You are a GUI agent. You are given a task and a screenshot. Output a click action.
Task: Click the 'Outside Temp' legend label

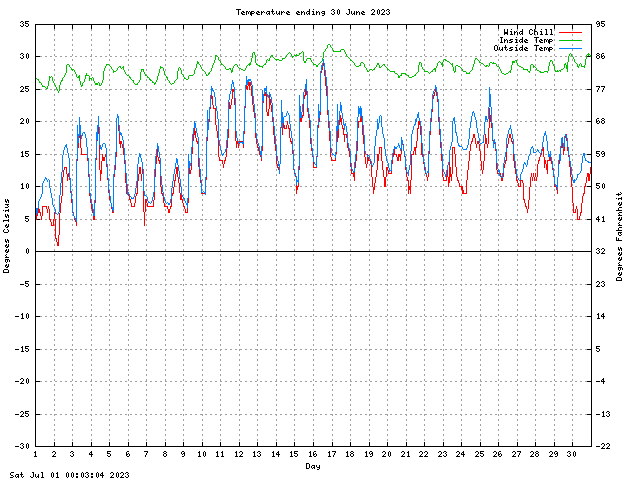(x=523, y=48)
